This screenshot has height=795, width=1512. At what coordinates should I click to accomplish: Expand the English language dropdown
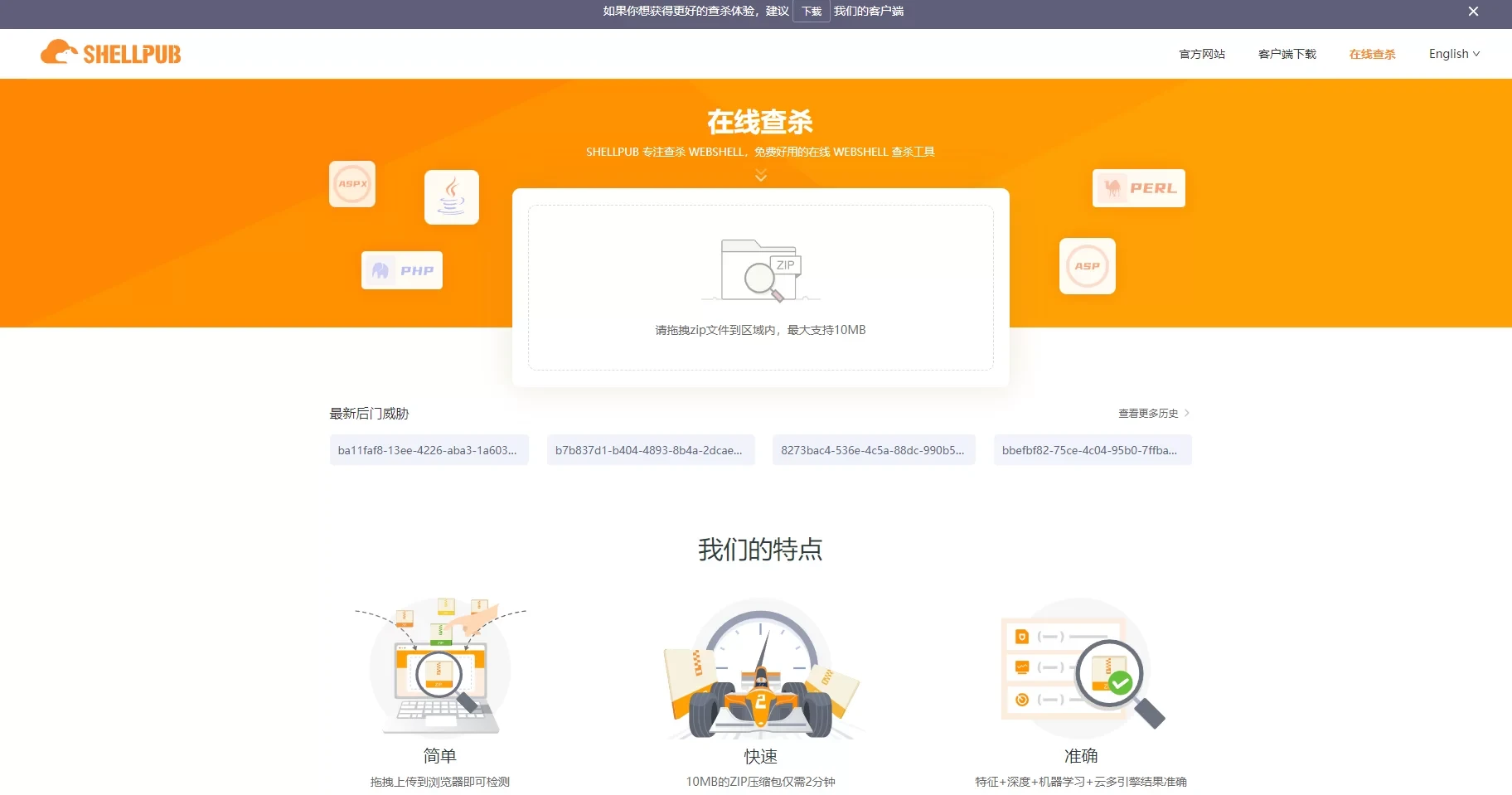1454,54
